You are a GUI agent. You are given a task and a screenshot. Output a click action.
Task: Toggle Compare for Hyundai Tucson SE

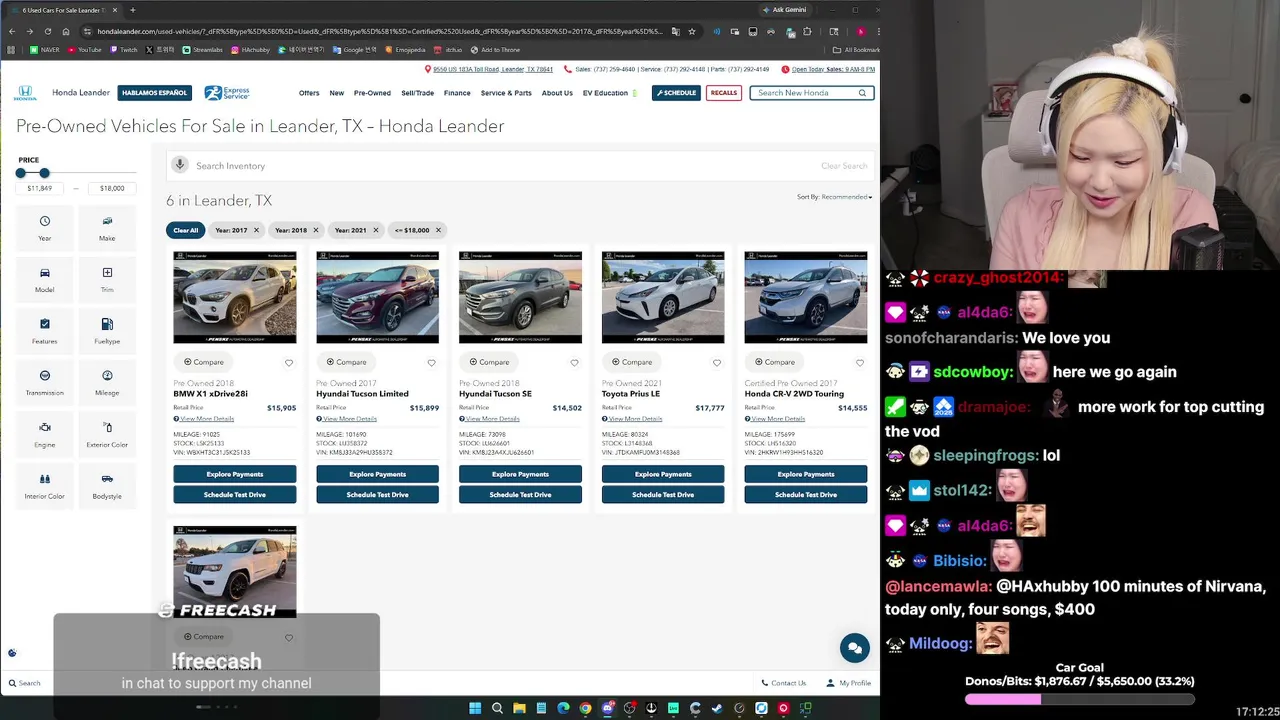click(490, 362)
